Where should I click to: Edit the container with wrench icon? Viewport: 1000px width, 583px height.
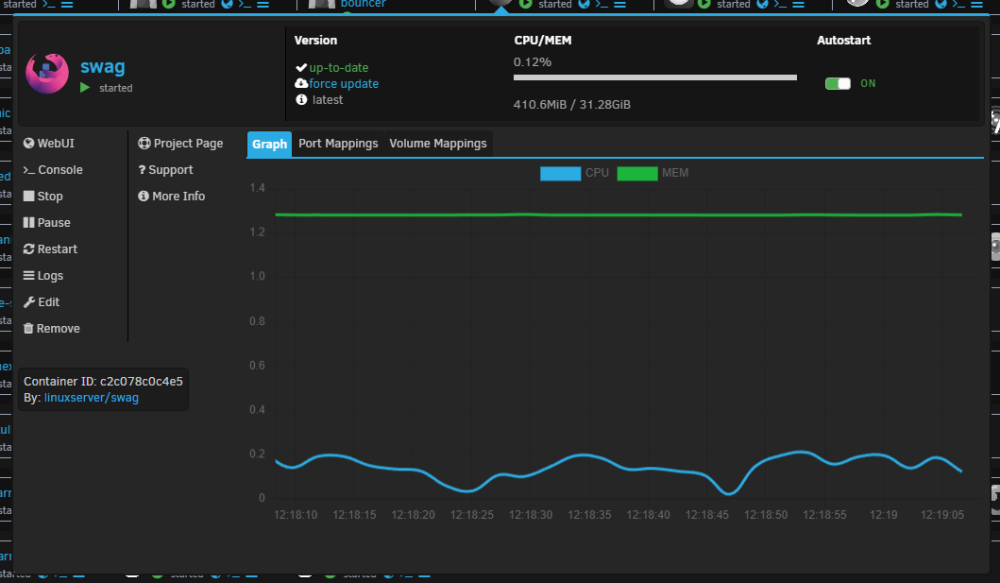pos(29,302)
